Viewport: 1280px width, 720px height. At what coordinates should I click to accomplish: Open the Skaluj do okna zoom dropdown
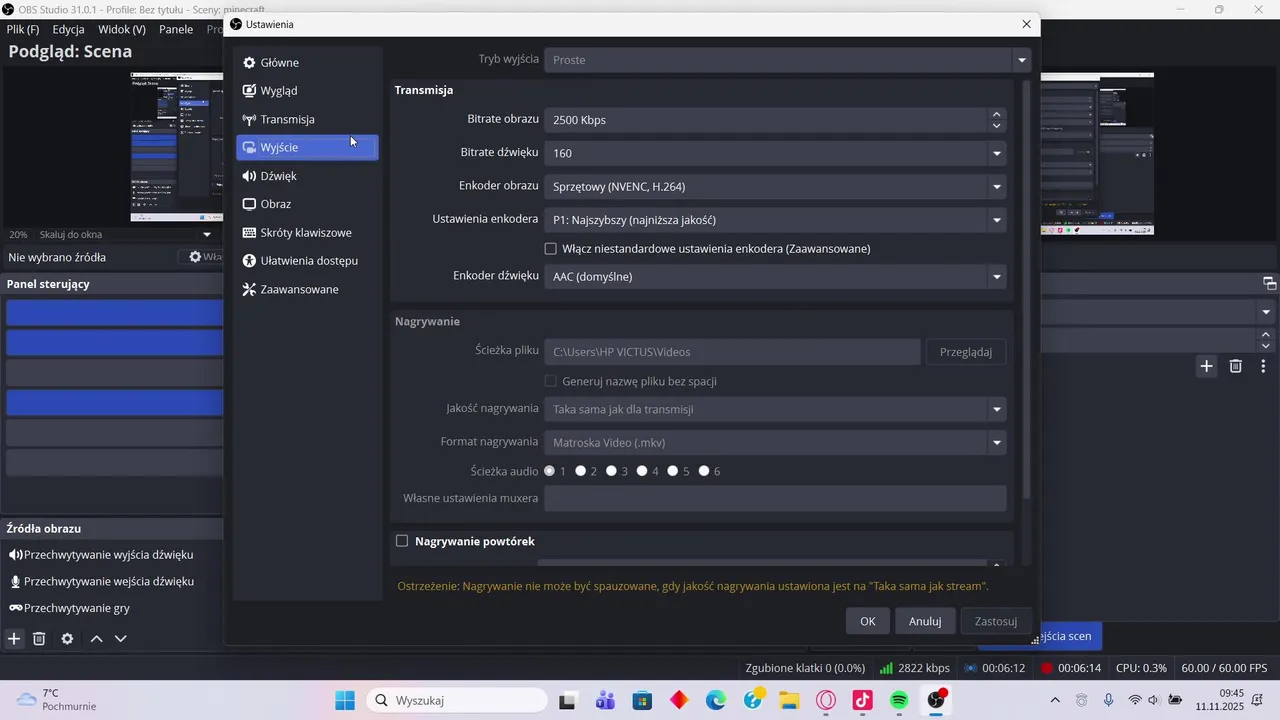(126, 234)
